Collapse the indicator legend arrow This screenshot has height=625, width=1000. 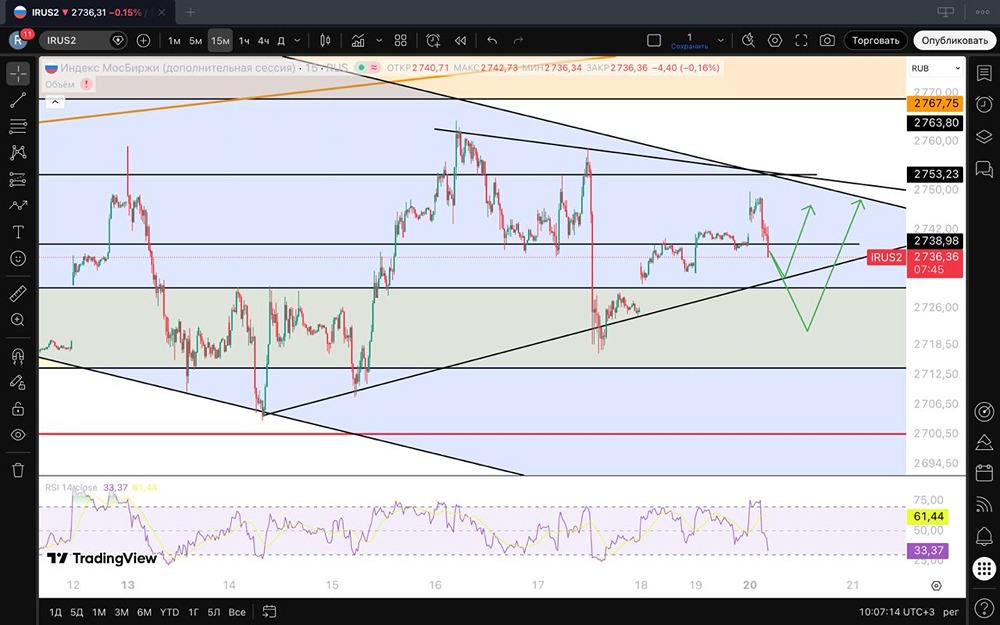click(x=55, y=101)
